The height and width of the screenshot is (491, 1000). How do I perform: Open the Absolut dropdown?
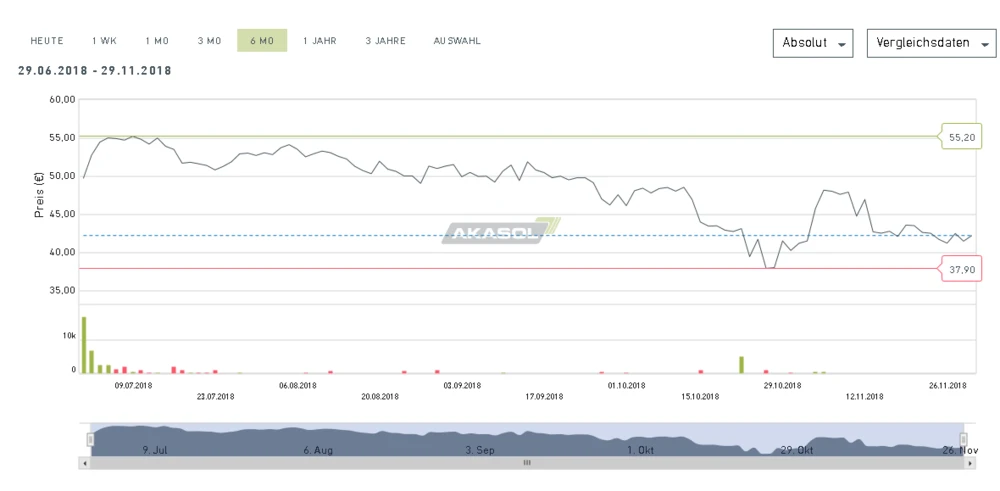pos(812,44)
